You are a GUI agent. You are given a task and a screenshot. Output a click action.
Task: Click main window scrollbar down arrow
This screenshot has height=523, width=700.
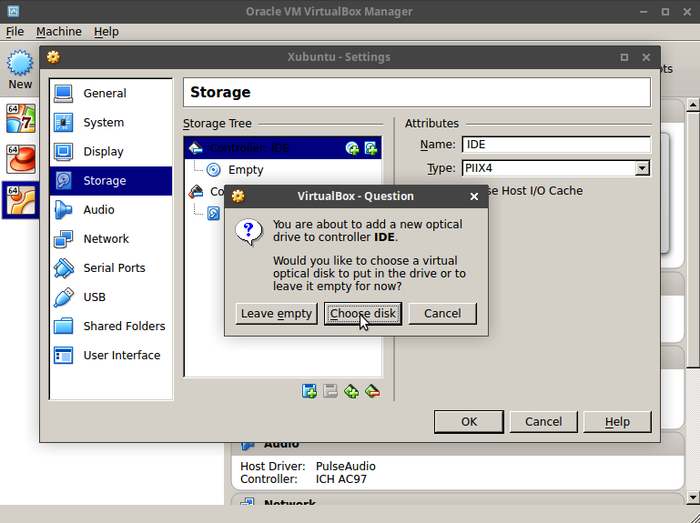pyautogui.click(x=692, y=497)
